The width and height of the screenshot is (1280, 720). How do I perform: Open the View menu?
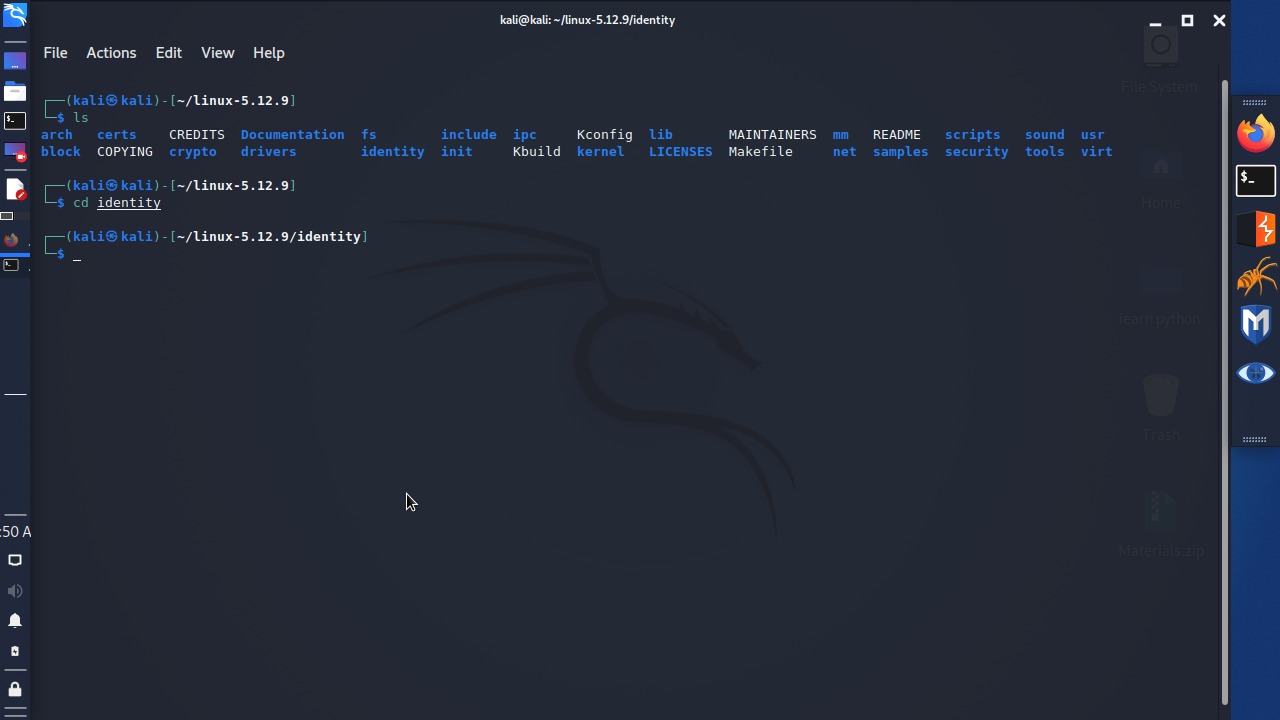(217, 53)
